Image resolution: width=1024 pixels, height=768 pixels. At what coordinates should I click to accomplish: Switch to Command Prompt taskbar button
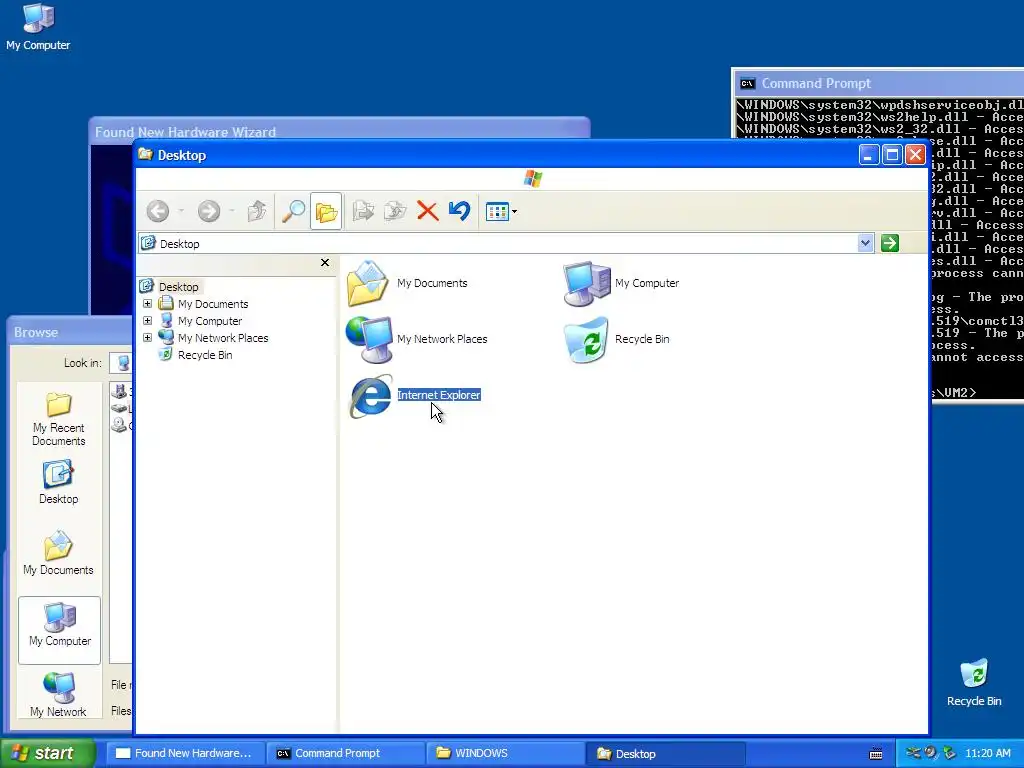[345, 753]
